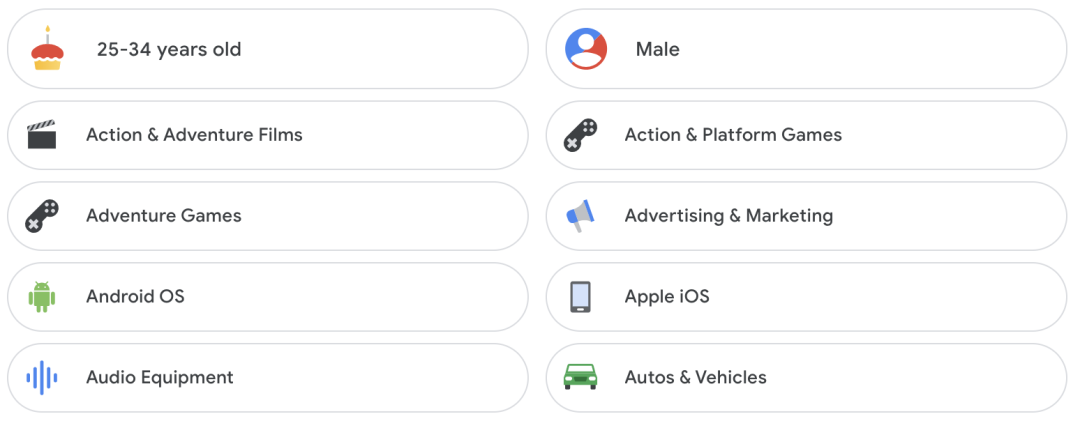Image resolution: width=1080 pixels, height=421 pixels.
Task: Open the 25-34 years old card
Action: click(x=268, y=49)
